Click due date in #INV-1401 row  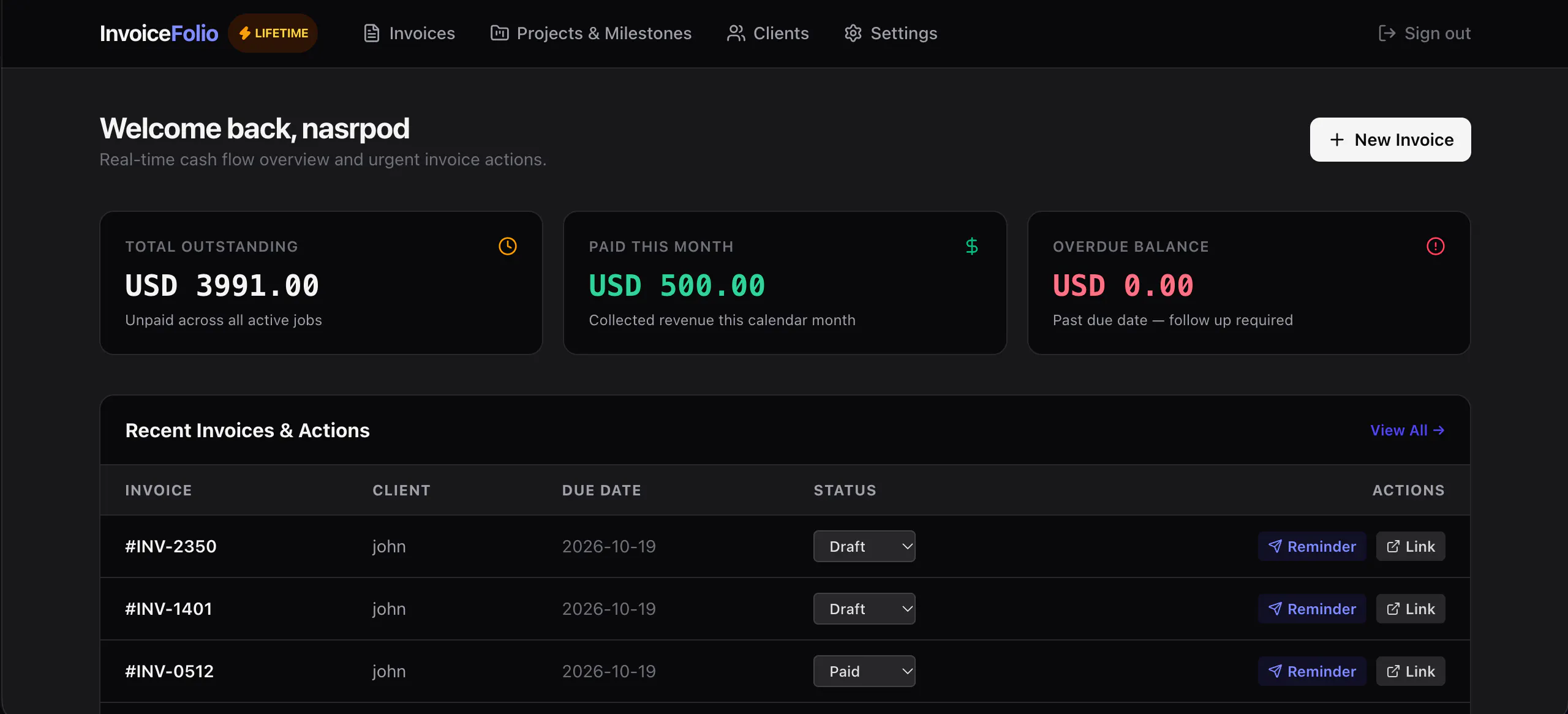tap(609, 609)
